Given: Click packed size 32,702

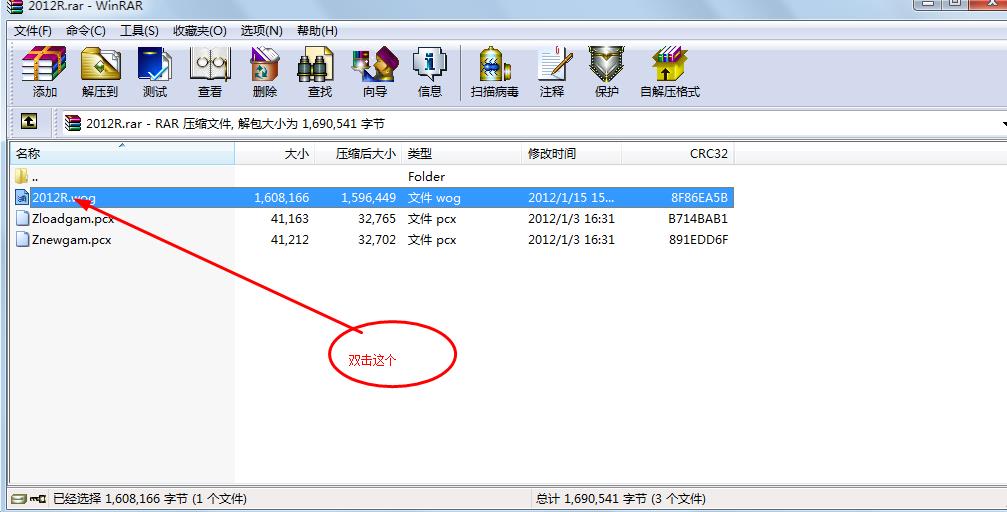Looking at the screenshot, I should click(x=377, y=240).
